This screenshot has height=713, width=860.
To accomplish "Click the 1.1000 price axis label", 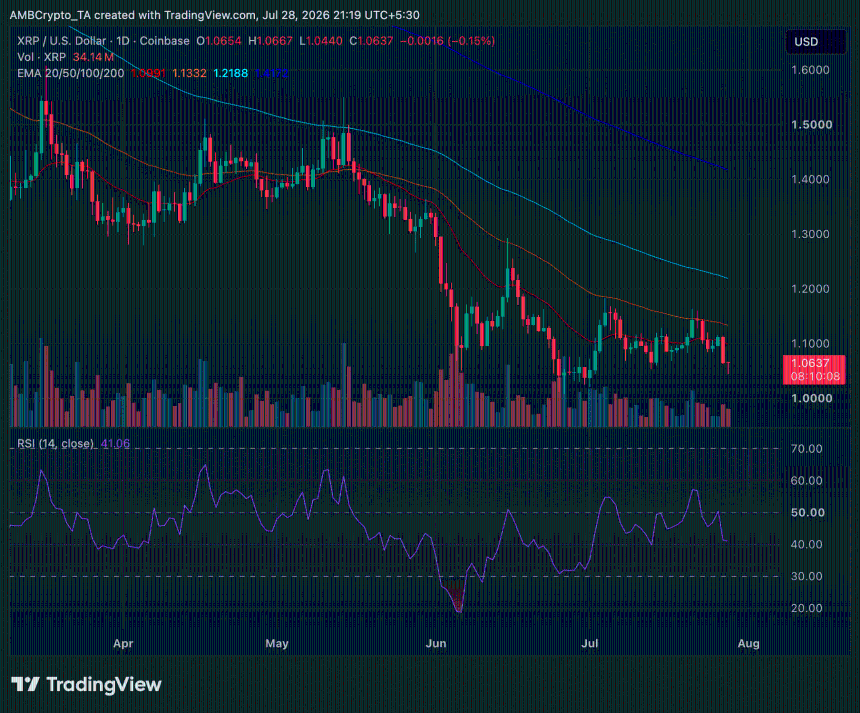I will [810, 343].
